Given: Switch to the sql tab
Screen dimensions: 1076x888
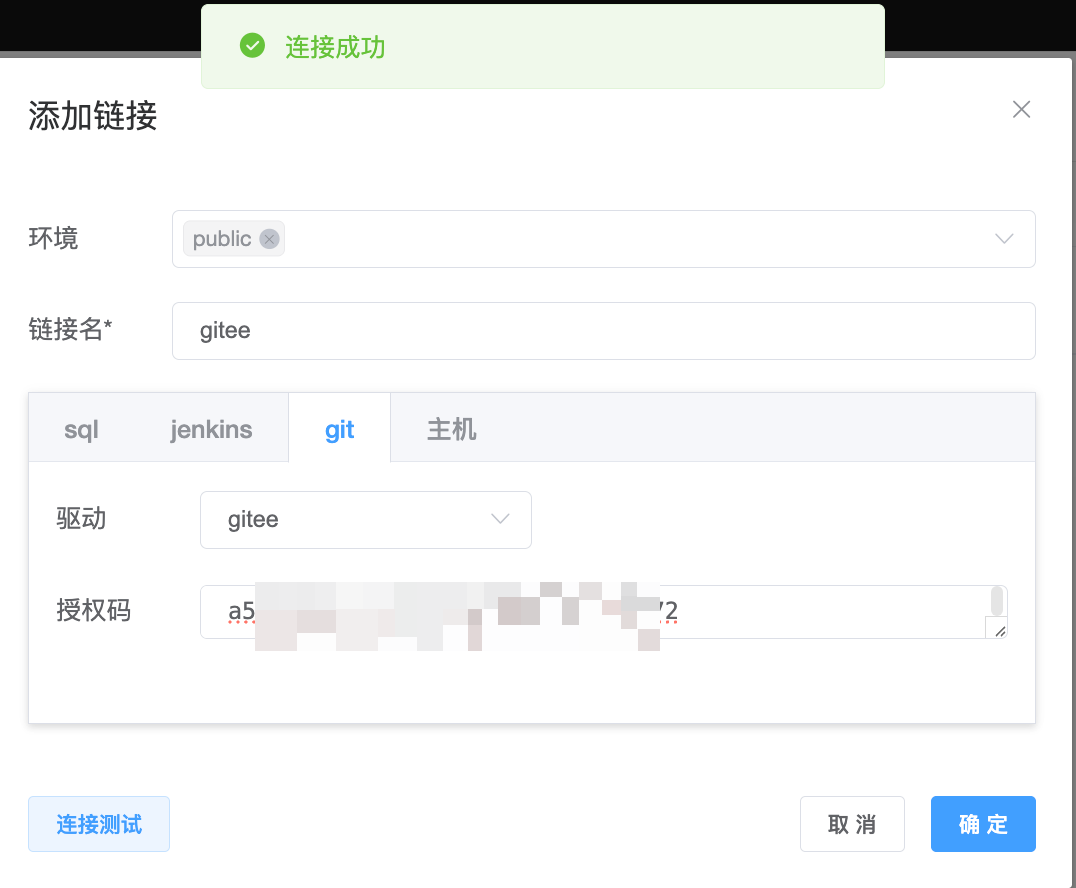Looking at the screenshot, I should tap(81, 430).
